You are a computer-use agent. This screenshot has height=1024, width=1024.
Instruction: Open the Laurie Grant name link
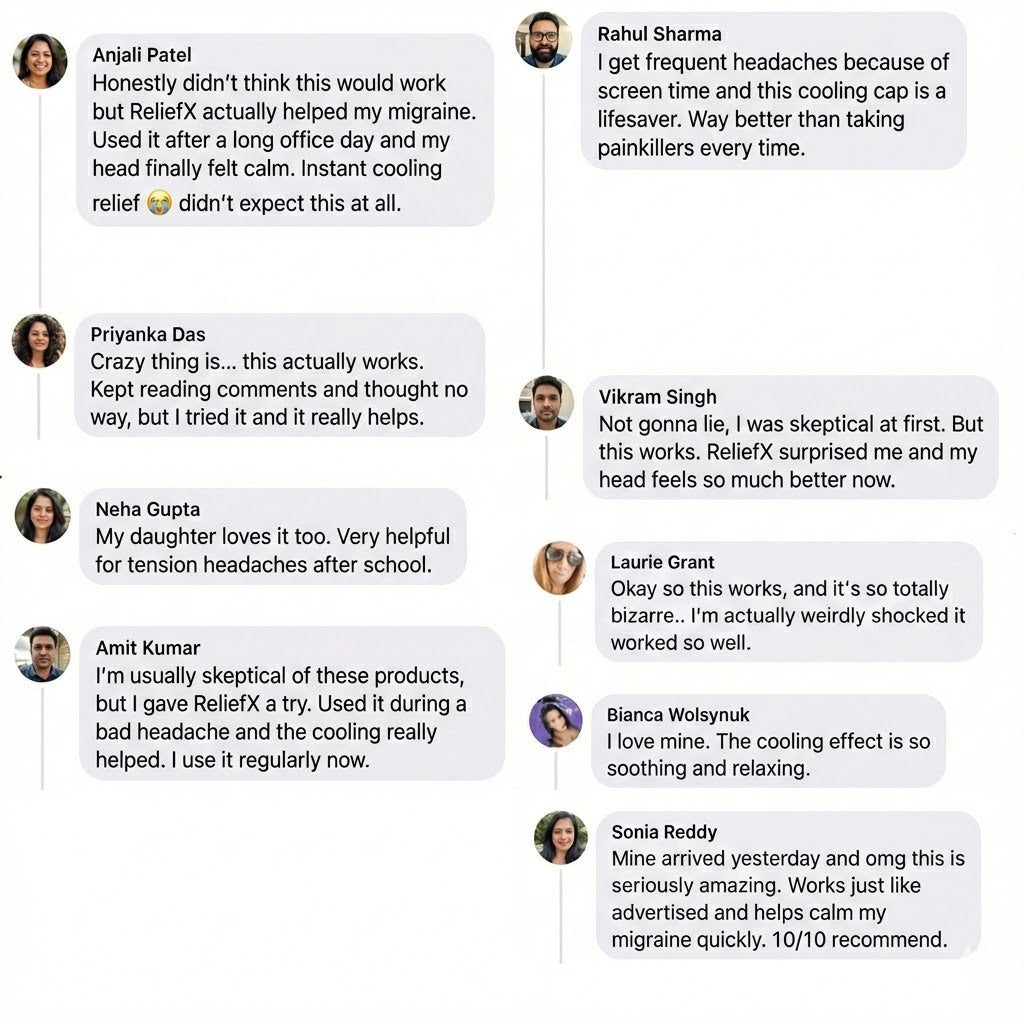662,562
